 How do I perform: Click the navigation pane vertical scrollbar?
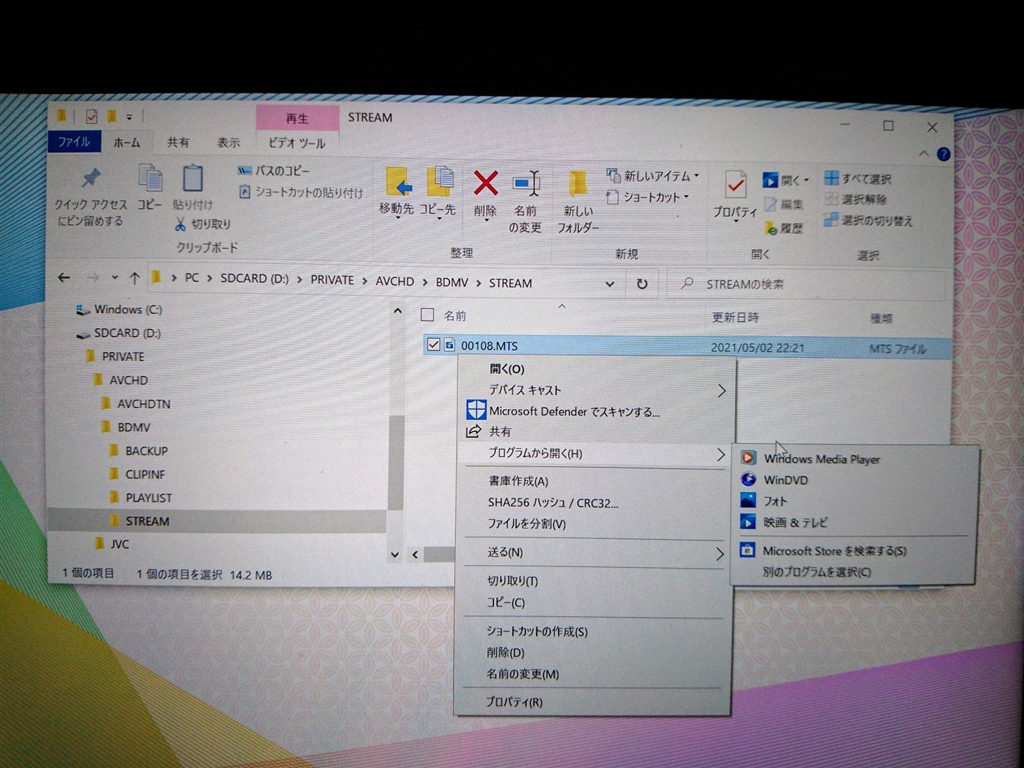396,462
